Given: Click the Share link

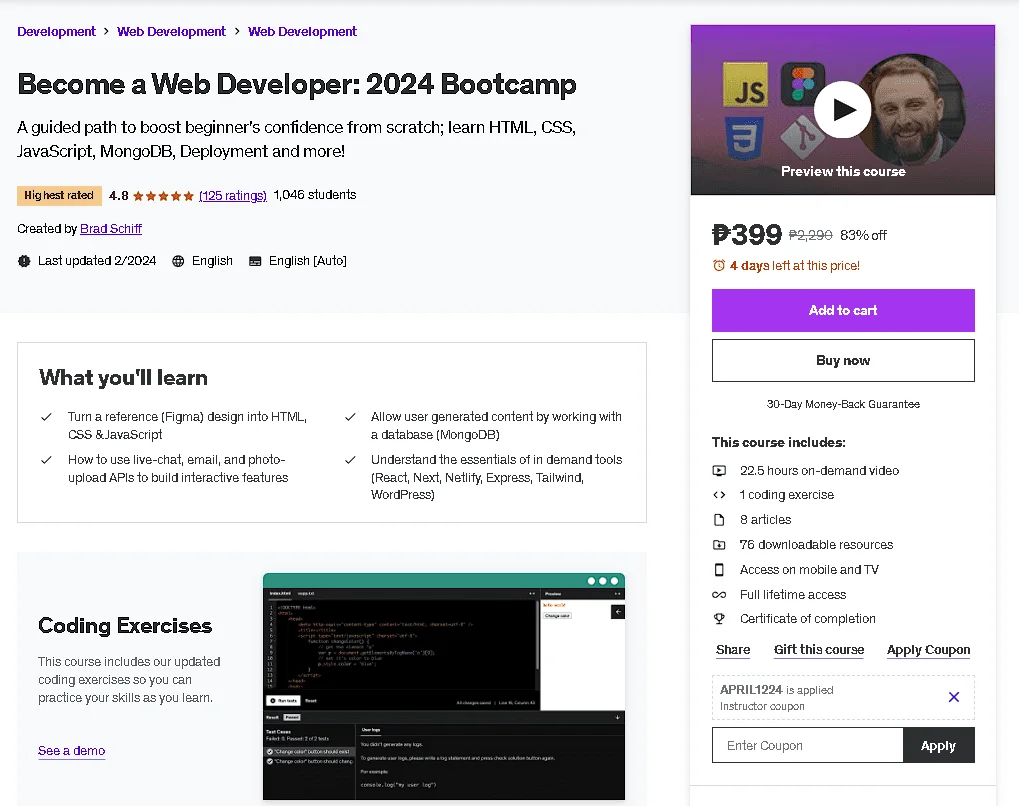Looking at the screenshot, I should click(733, 650).
